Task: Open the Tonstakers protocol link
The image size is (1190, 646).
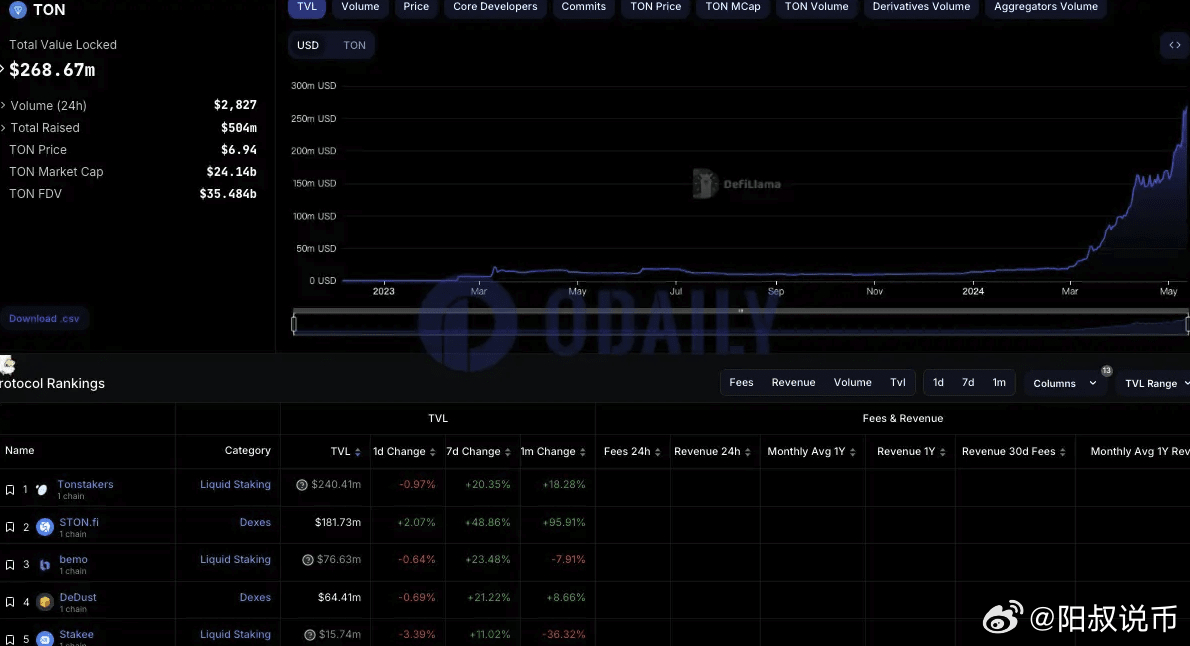Action: click(85, 484)
